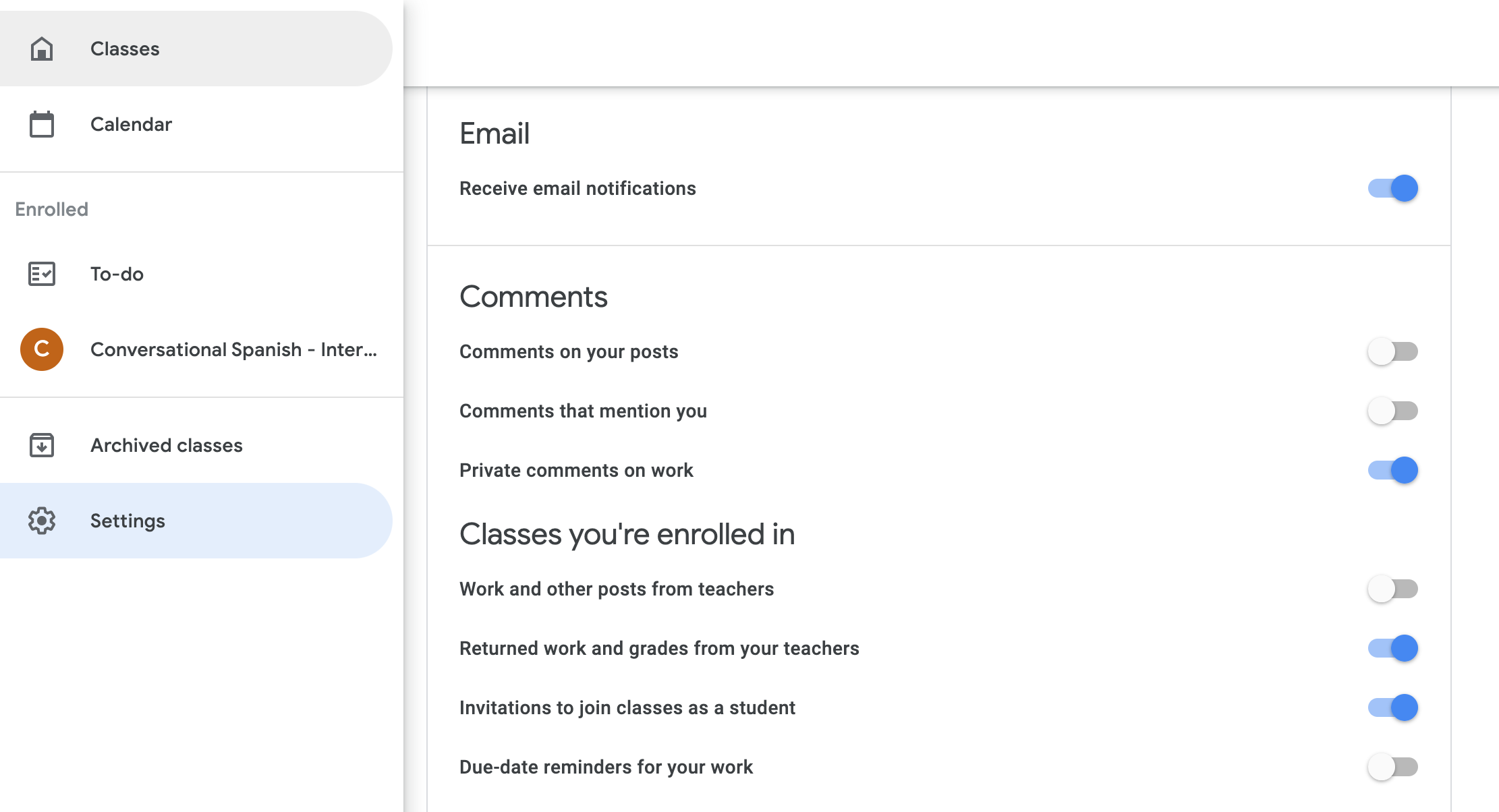Screen dimensions: 1499x812
Task: Click the Classes home icon
Action: point(42,48)
